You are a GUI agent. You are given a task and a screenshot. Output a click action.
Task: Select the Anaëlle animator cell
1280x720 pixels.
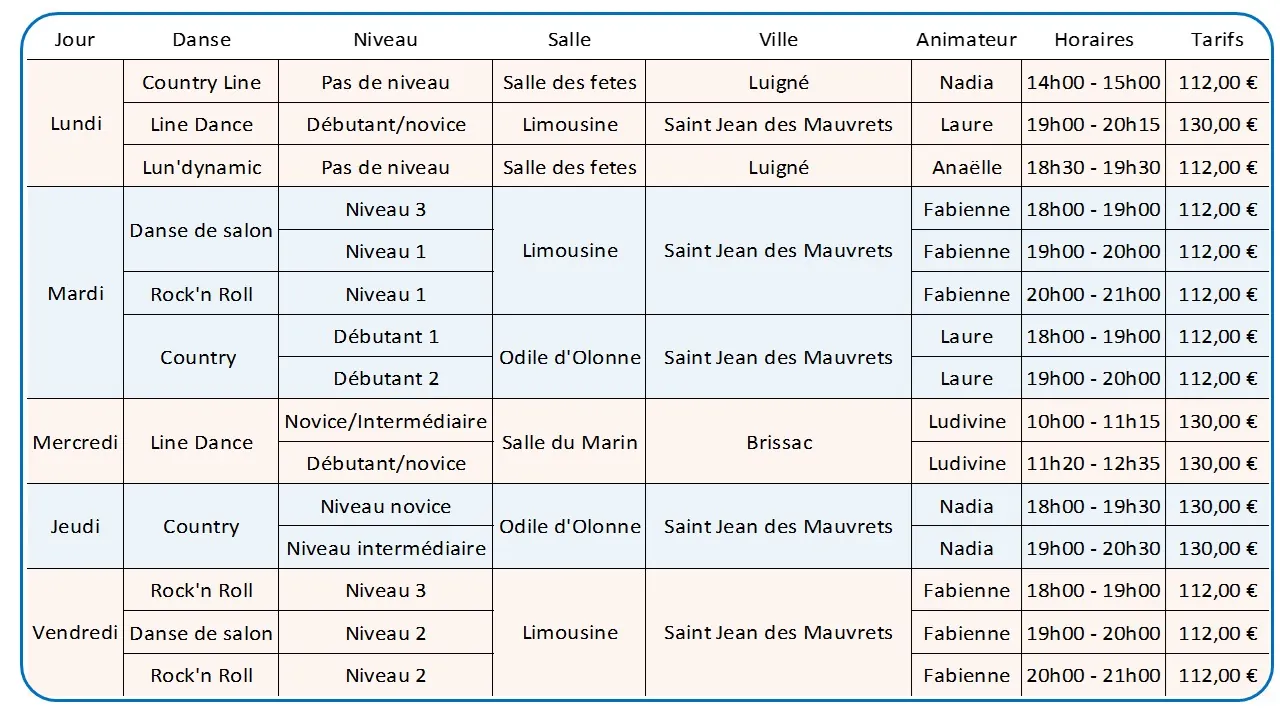coord(966,167)
